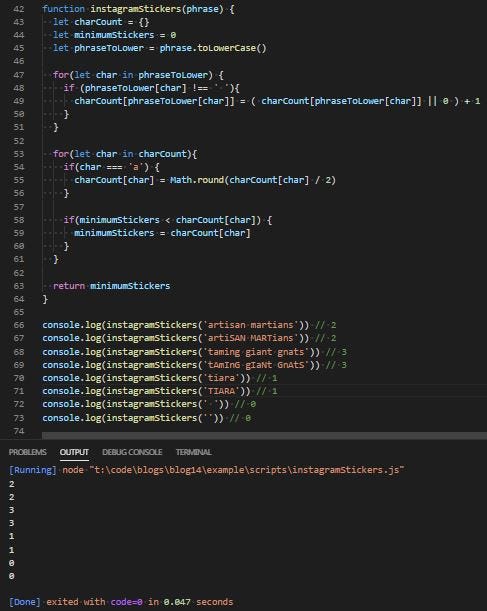The height and width of the screenshot is (611, 487).
Task: Click the charCount assignment on line 49
Action: pos(277,101)
